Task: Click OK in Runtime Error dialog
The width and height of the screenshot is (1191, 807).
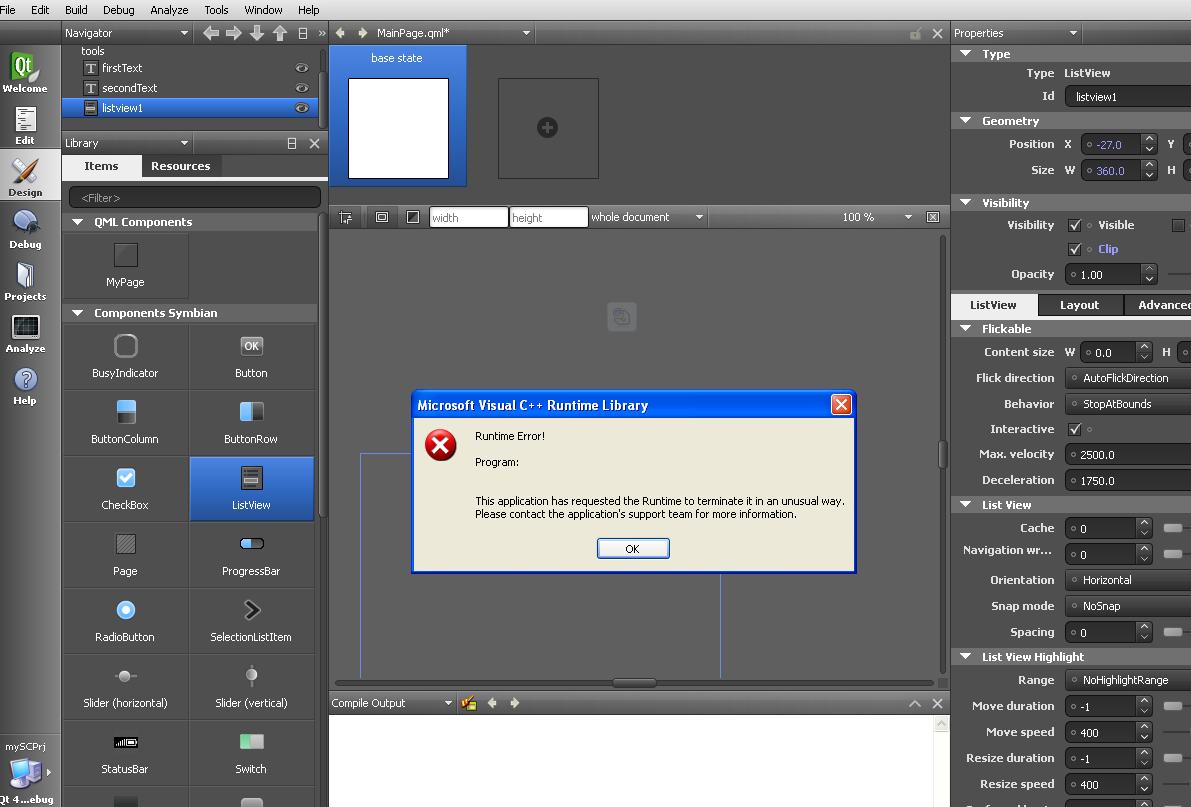Action: click(632, 548)
